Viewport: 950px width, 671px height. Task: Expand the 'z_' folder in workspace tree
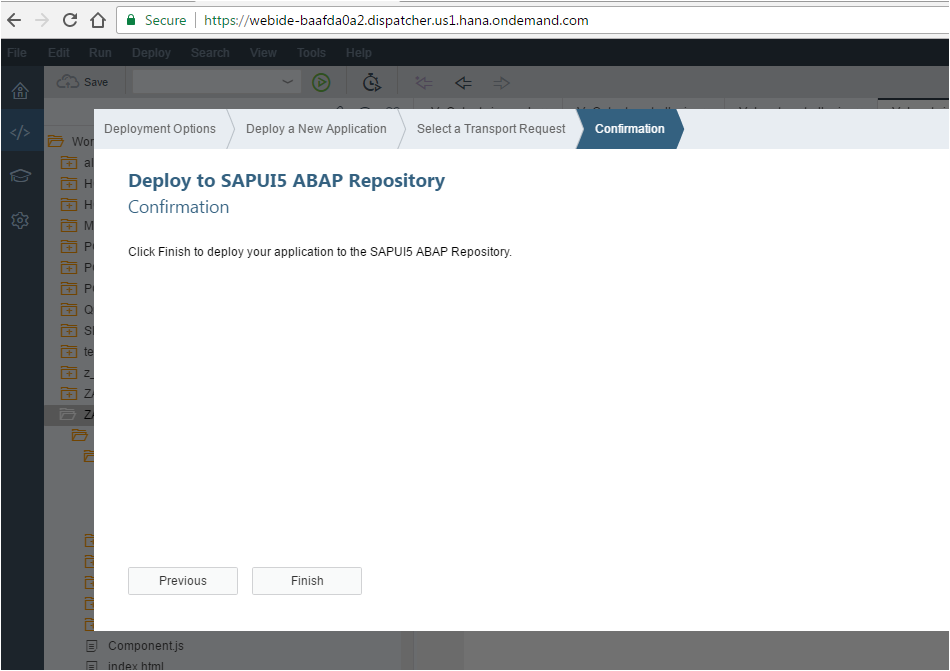click(x=77, y=373)
